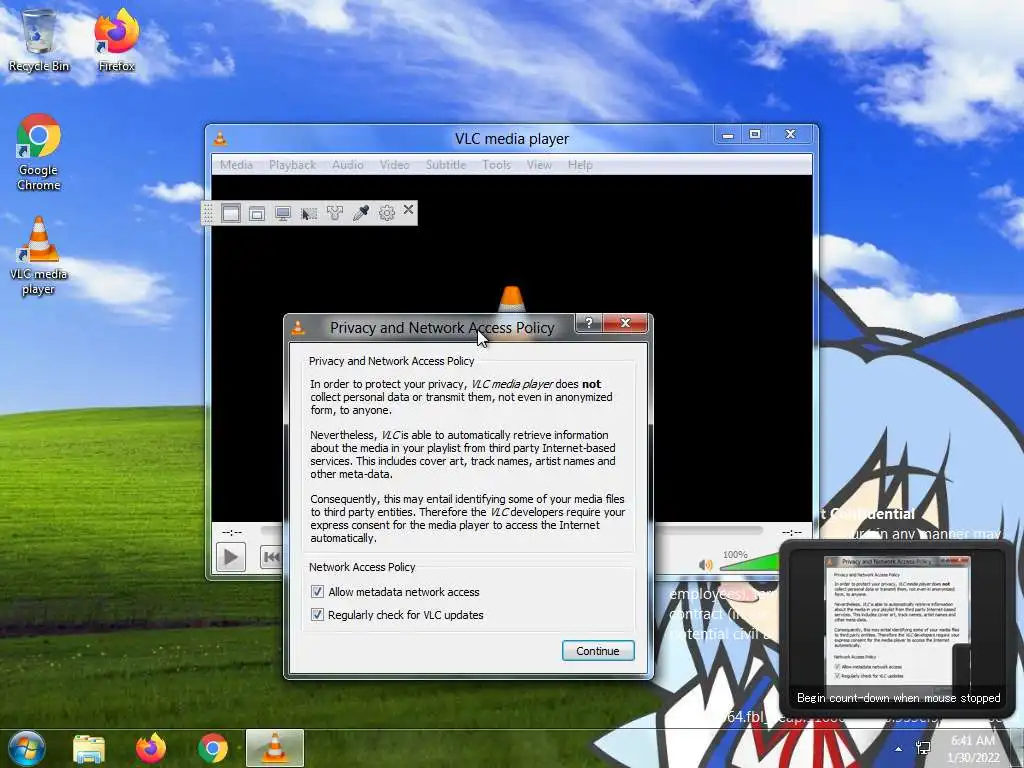This screenshot has width=1024, height=768.
Task: Select the active window capture icon
Action: point(231,213)
